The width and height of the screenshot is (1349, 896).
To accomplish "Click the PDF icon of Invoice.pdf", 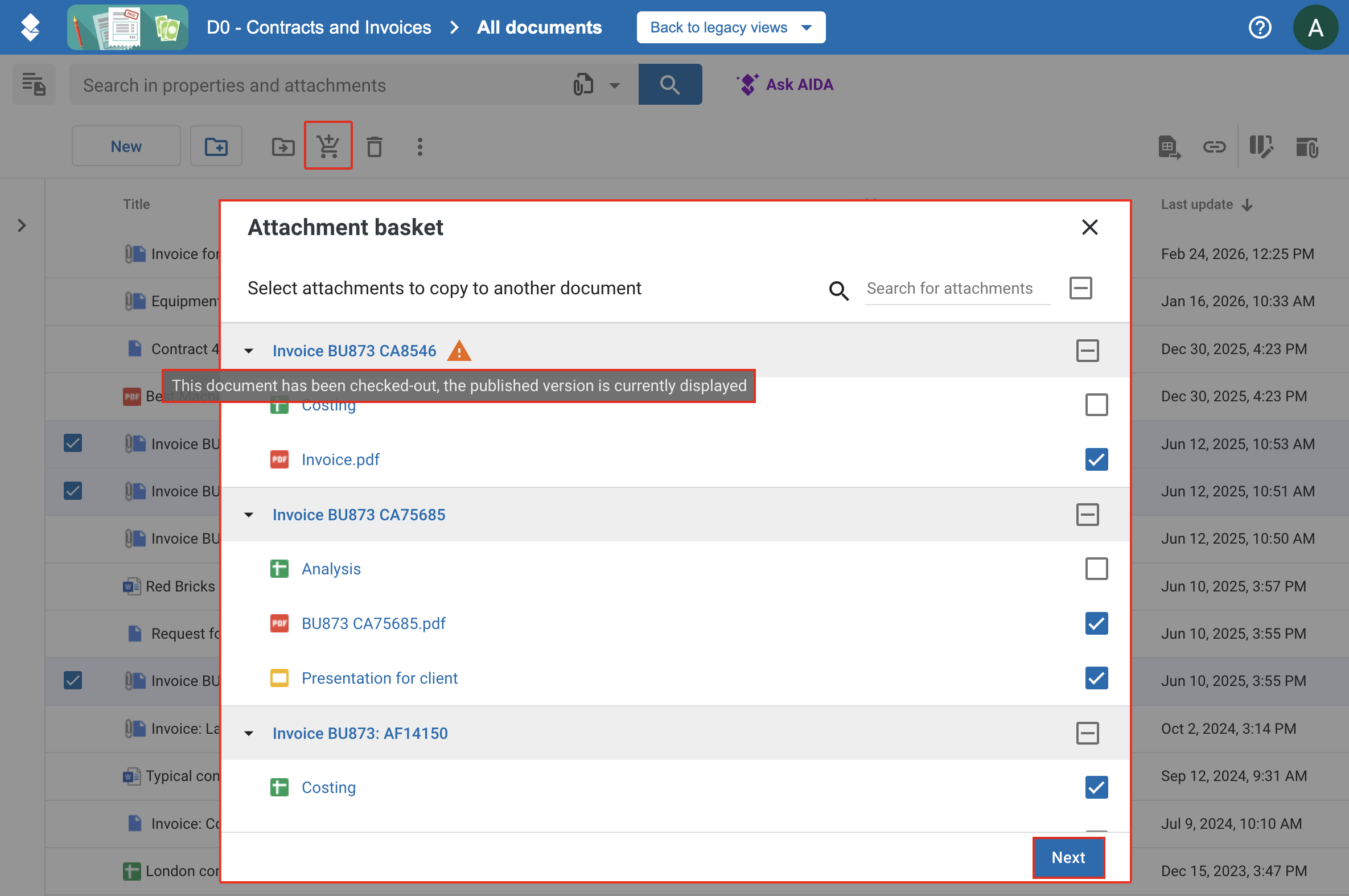I will click(x=279, y=459).
